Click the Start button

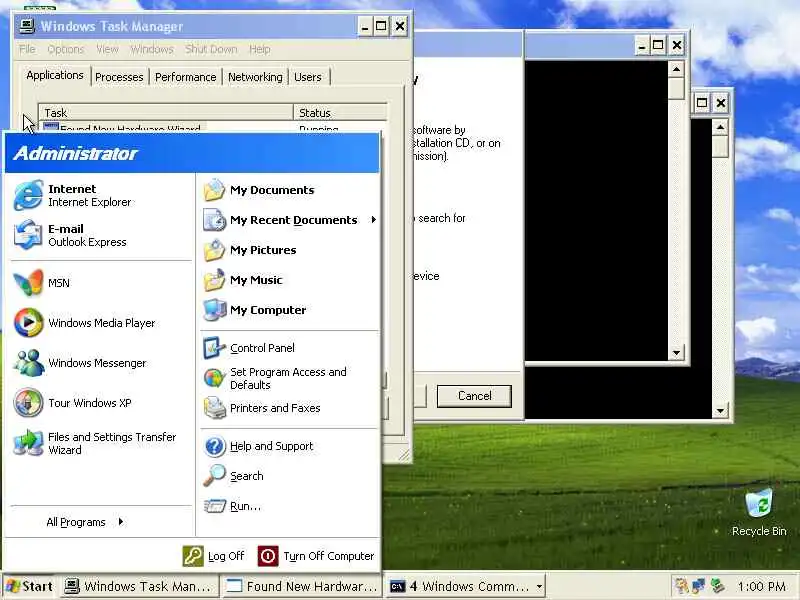click(30, 587)
